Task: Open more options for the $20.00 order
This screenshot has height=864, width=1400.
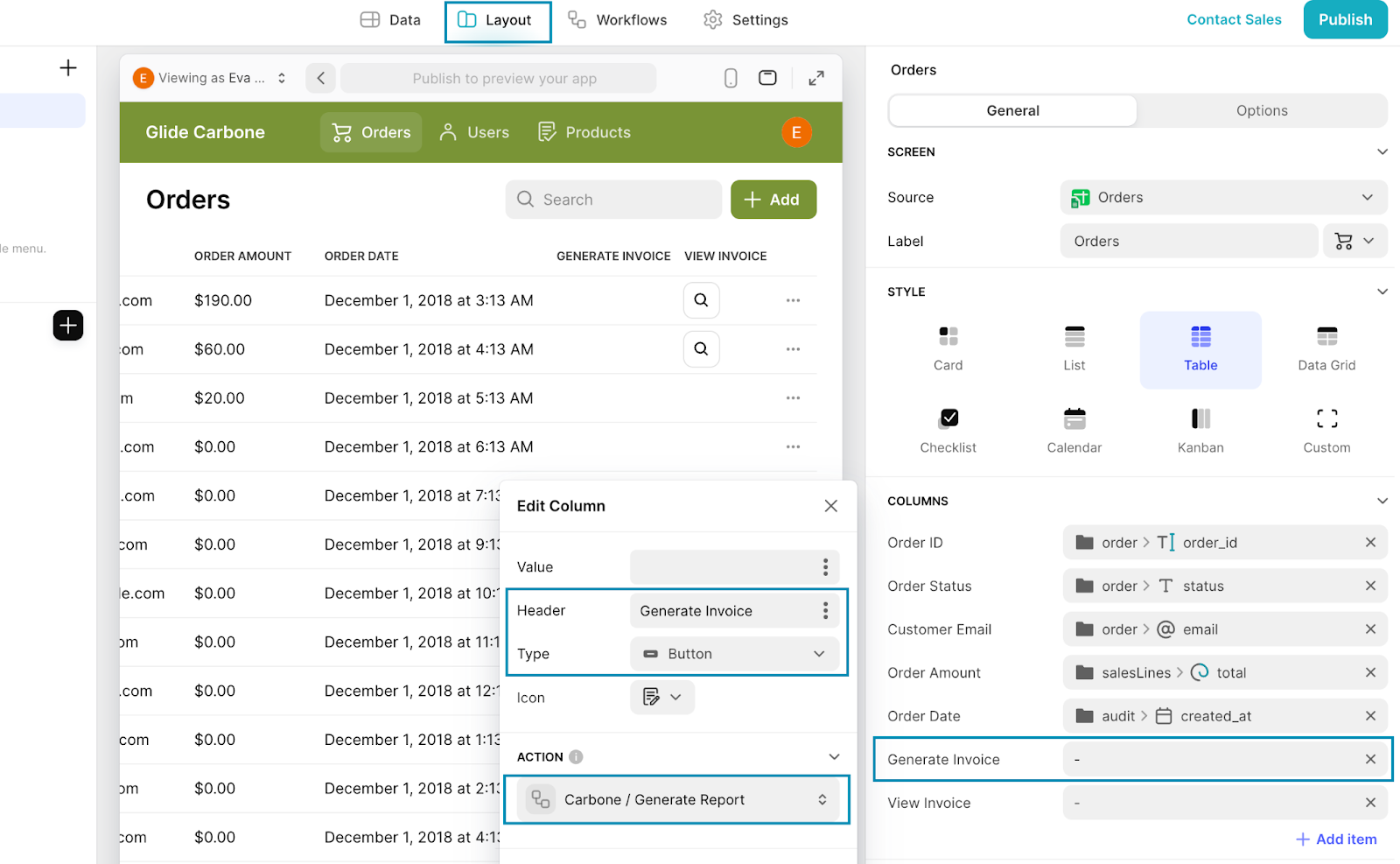Action: (x=794, y=398)
